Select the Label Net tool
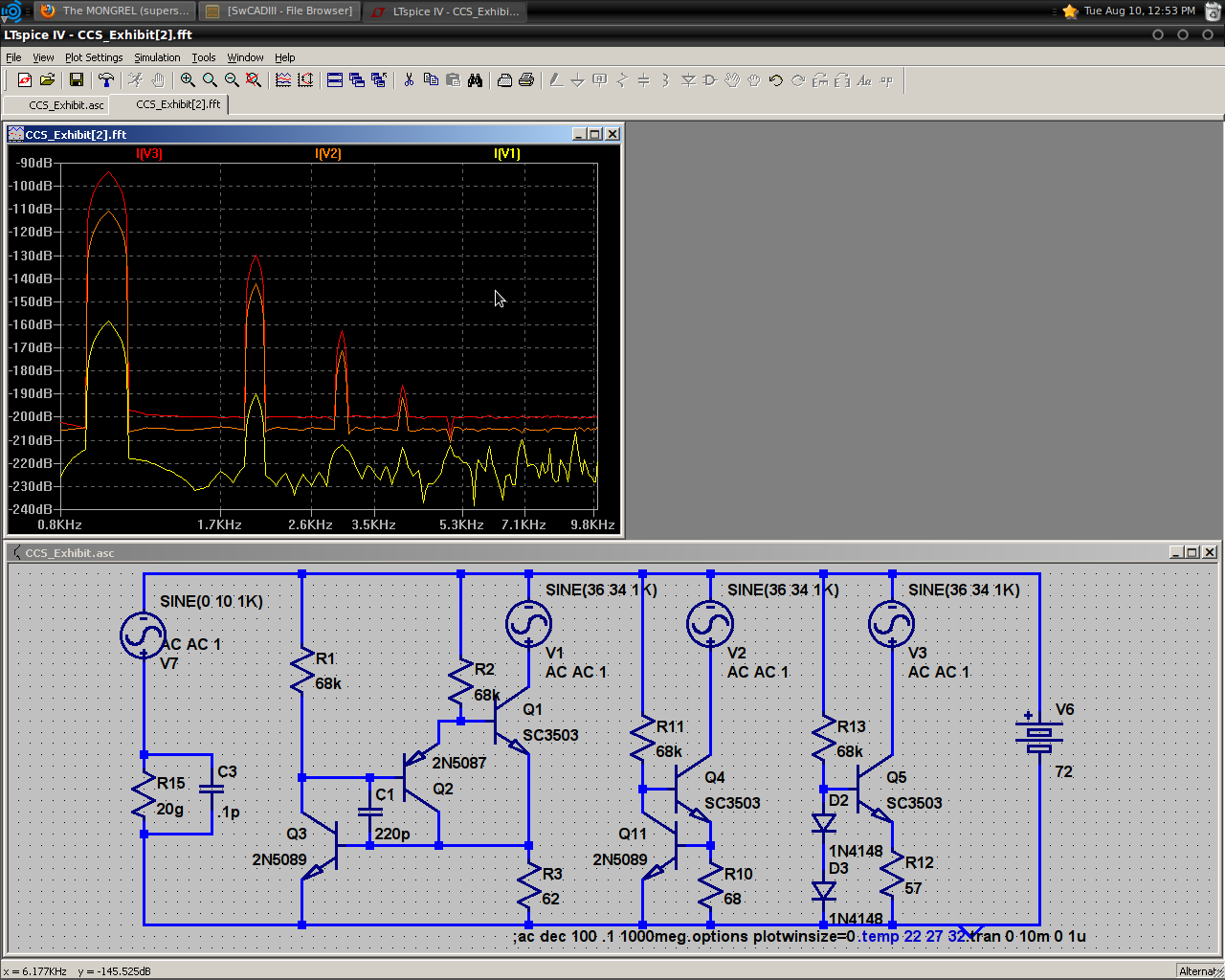This screenshot has width=1225, height=980. coord(600,80)
